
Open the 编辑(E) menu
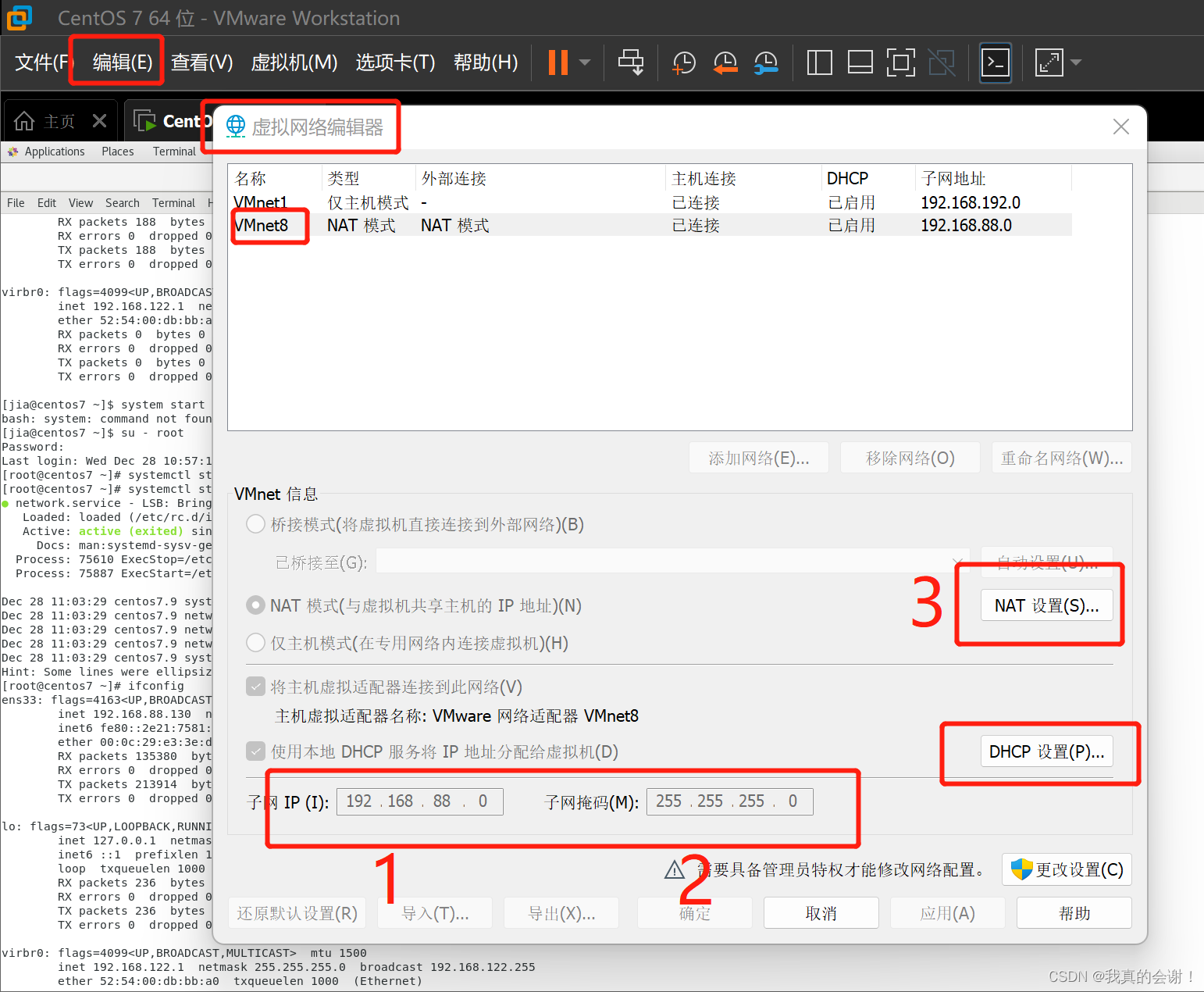(x=123, y=62)
